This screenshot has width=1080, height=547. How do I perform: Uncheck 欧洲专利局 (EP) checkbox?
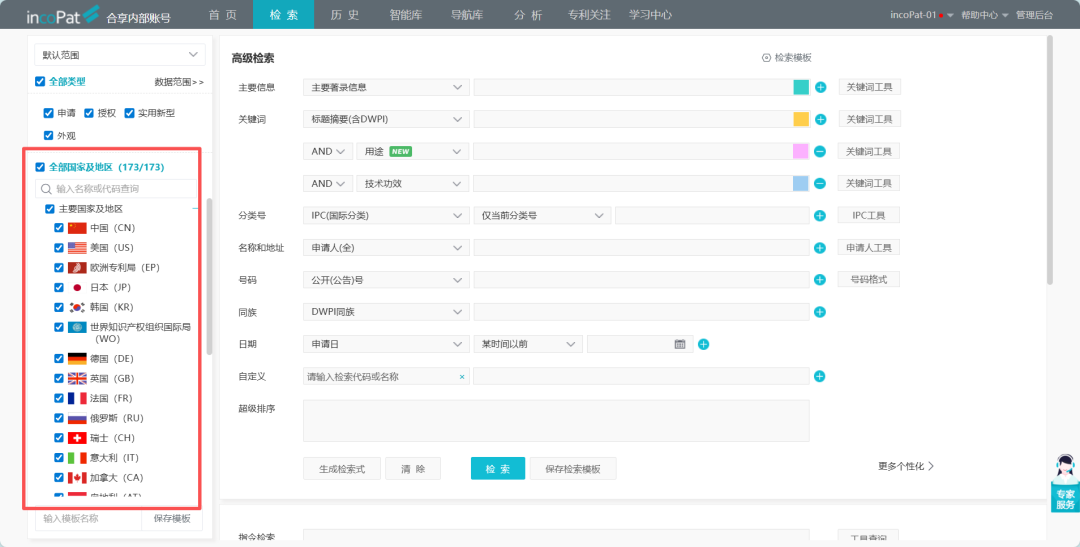click(59, 267)
